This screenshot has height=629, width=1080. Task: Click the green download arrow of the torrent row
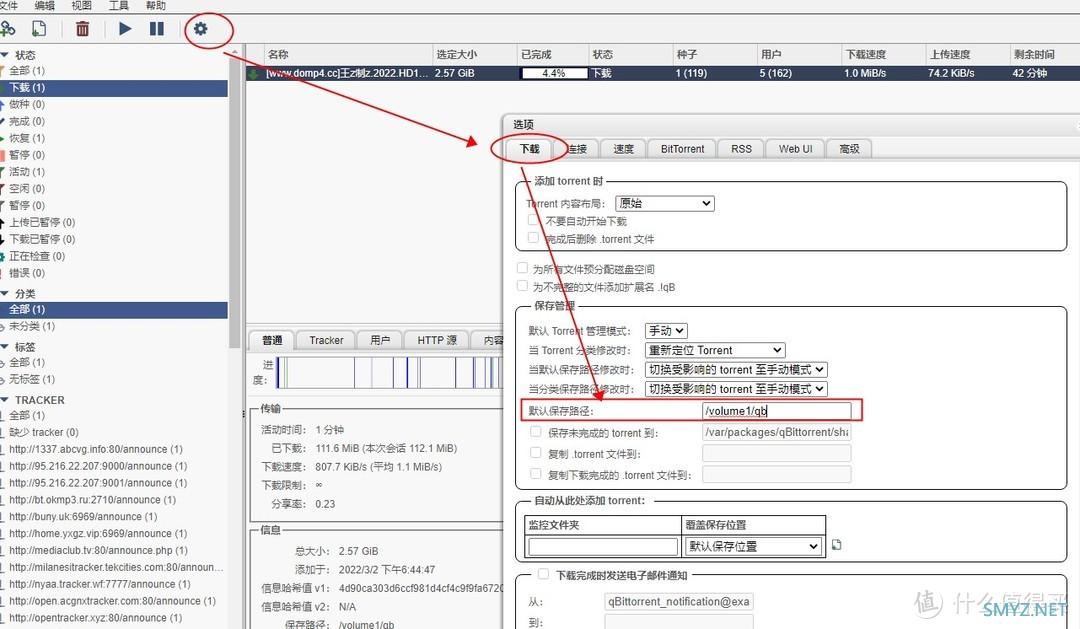pyautogui.click(x=253, y=73)
